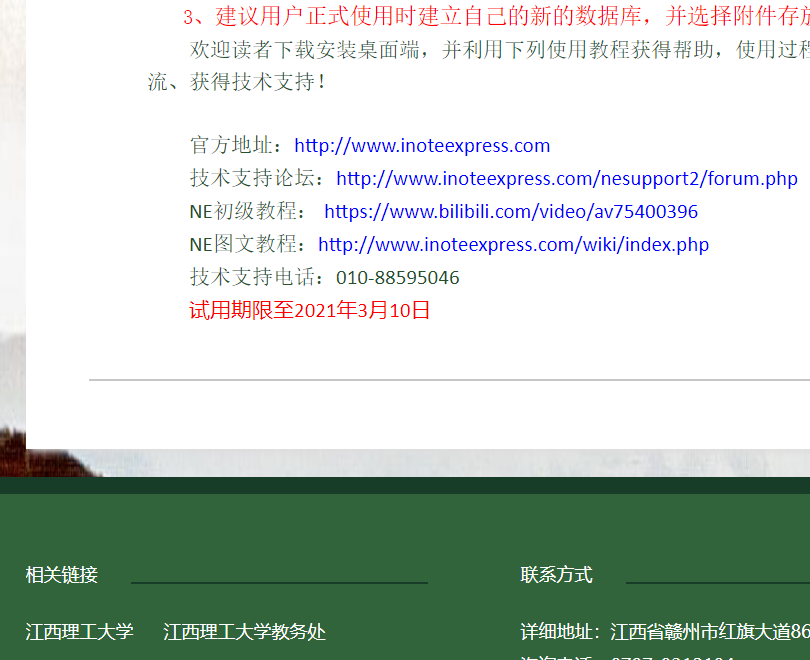Image resolution: width=810 pixels, height=660 pixels.
Task: Click the red text 试用期限至2021年3月10日
Action: click(309, 310)
